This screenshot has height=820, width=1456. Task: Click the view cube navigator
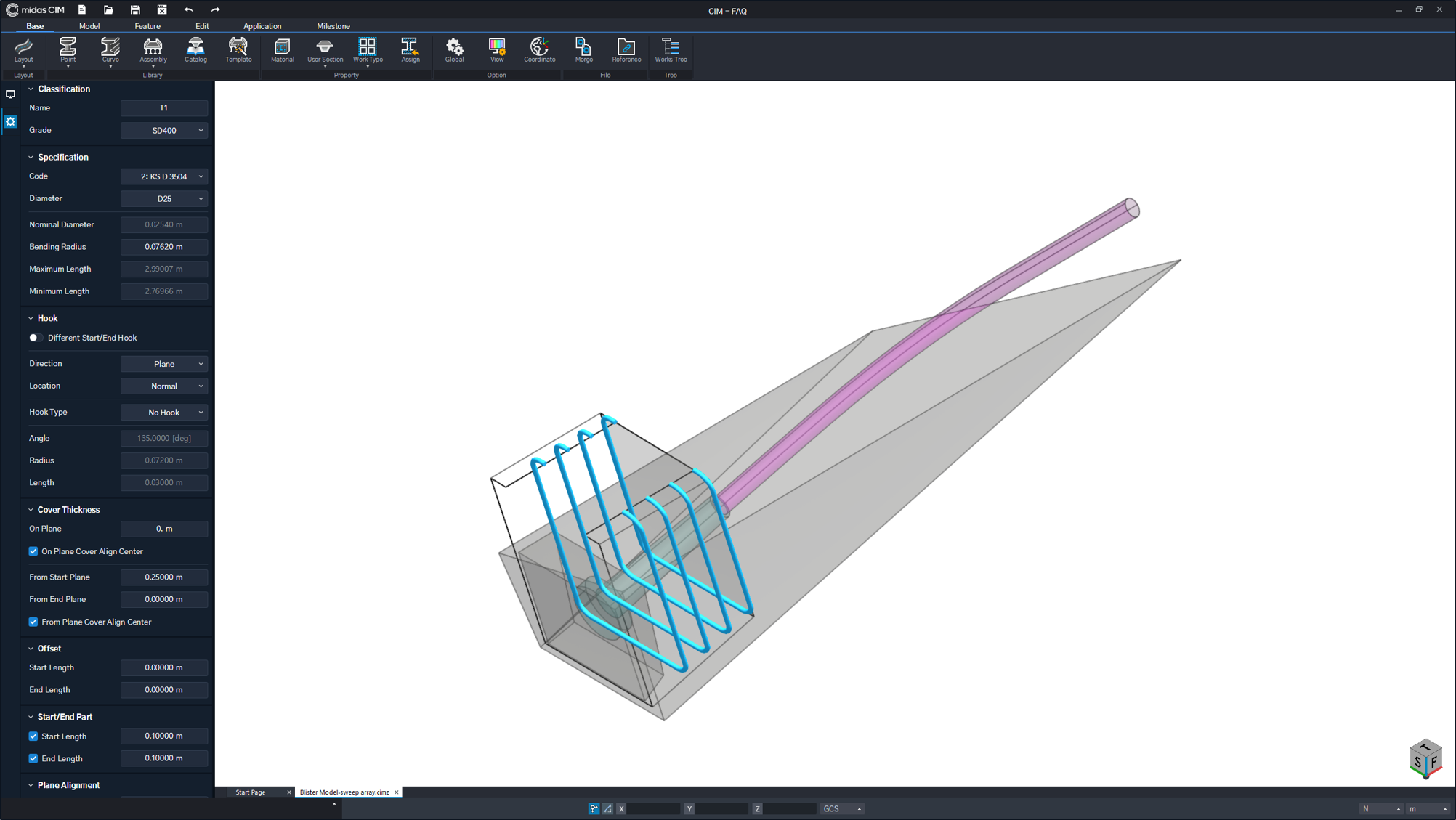(1425, 759)
